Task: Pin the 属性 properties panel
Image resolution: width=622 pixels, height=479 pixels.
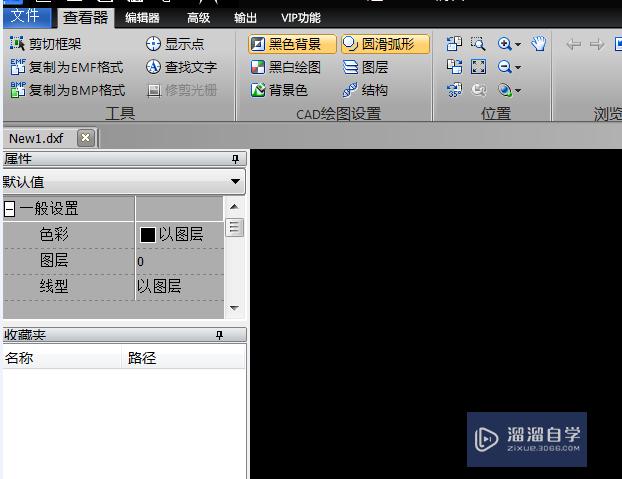Action: [235, 159]
